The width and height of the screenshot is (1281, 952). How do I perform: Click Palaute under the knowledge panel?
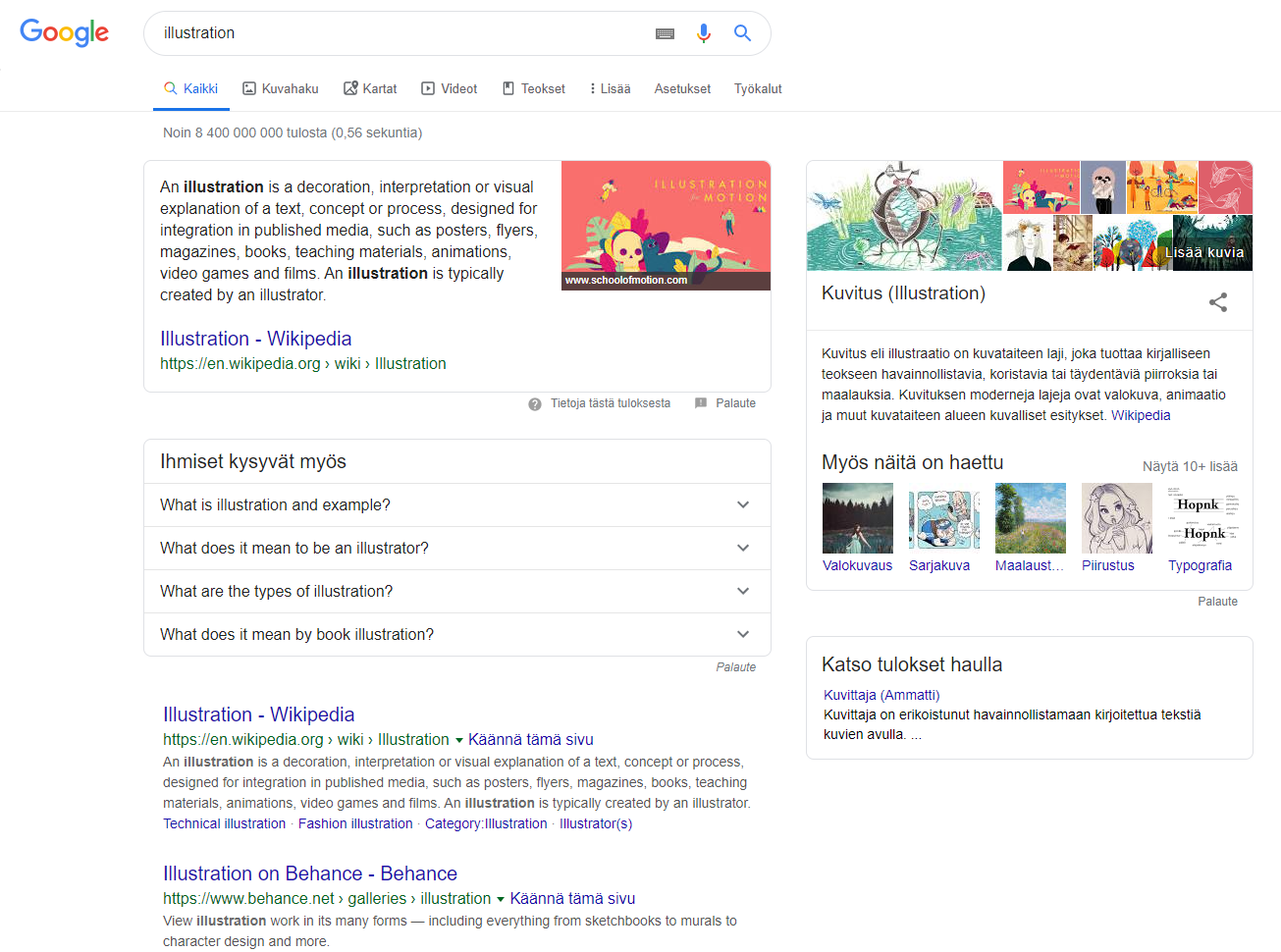(x=1217, y=602)
